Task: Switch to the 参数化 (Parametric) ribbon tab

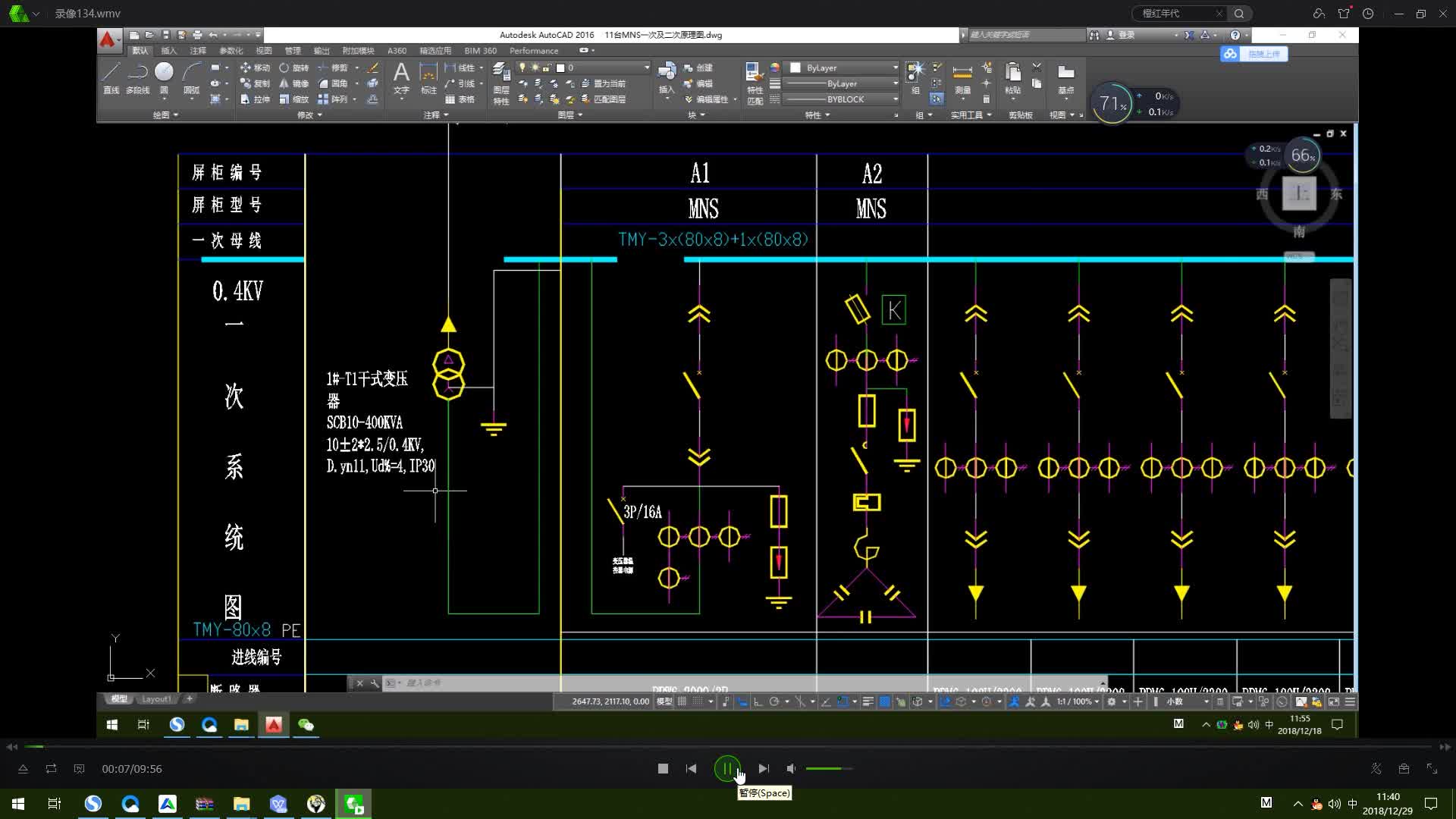Action: pos(231,51)
